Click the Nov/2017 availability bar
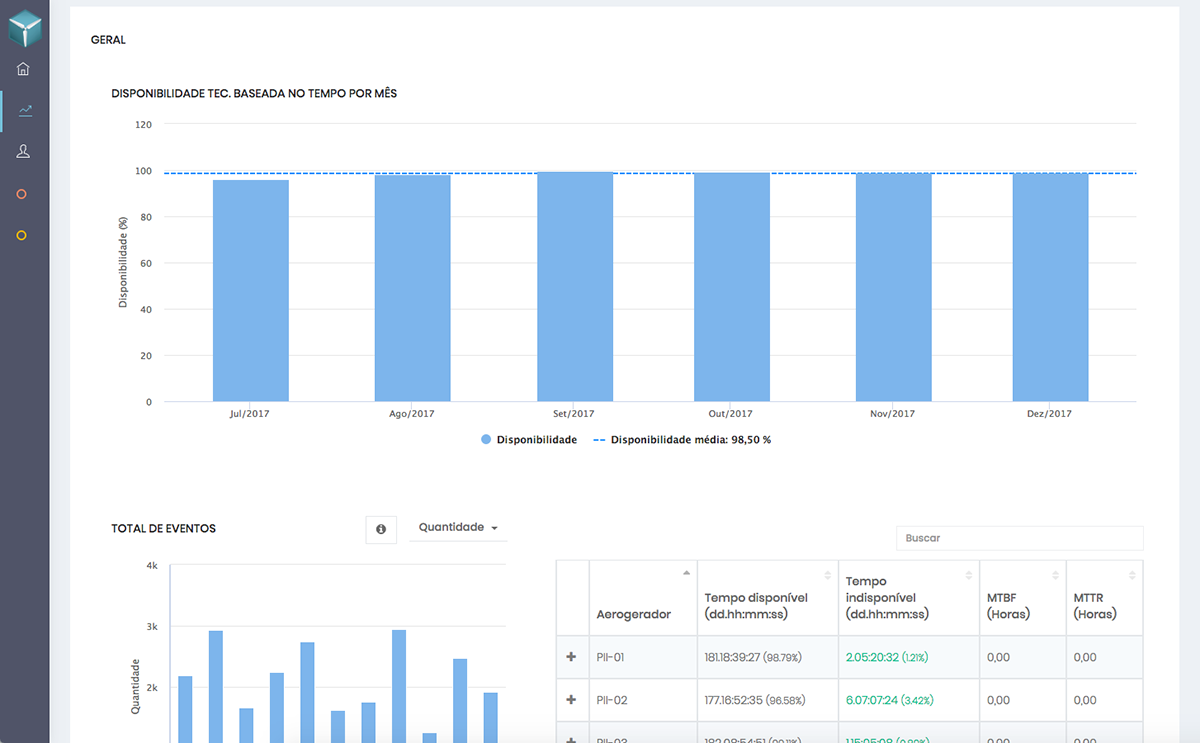This screenshot has width=1200, height=743. 894,287
